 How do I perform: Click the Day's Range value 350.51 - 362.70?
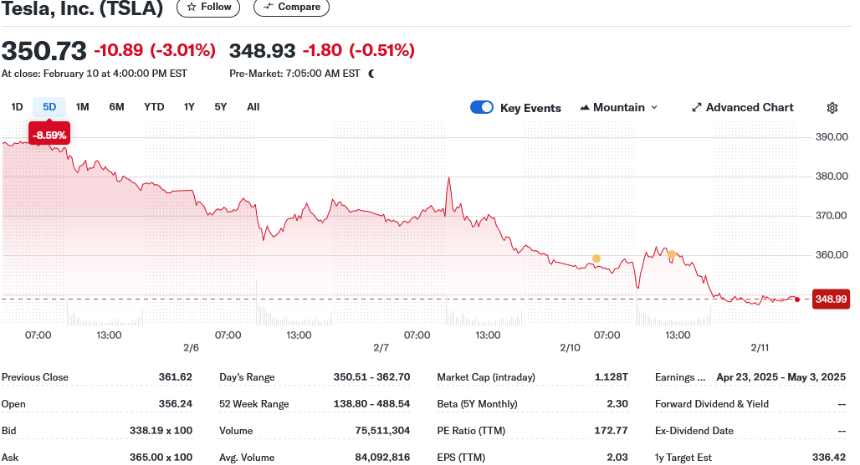[x=371, y=377]
